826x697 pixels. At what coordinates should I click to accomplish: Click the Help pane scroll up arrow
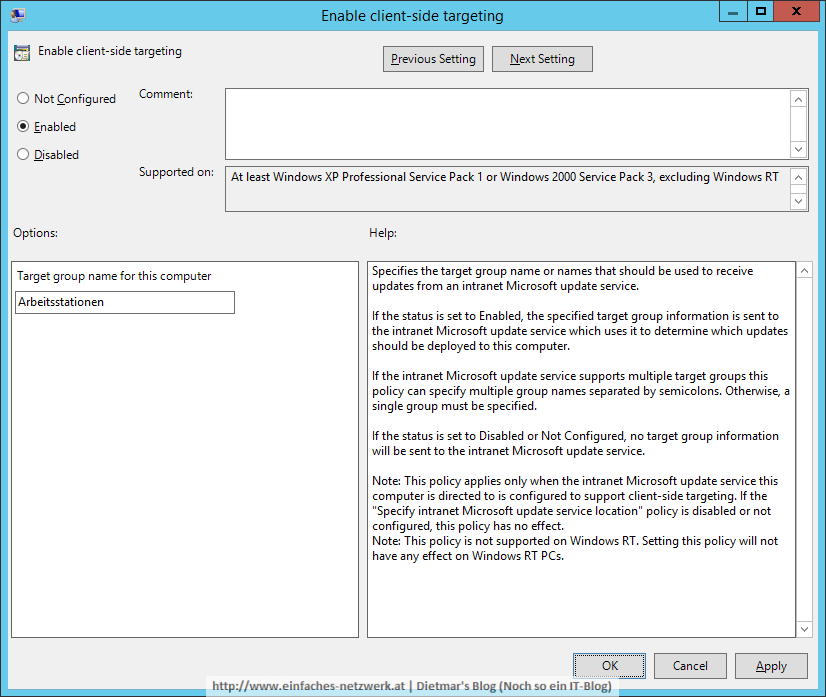click(x=804, y=271)
